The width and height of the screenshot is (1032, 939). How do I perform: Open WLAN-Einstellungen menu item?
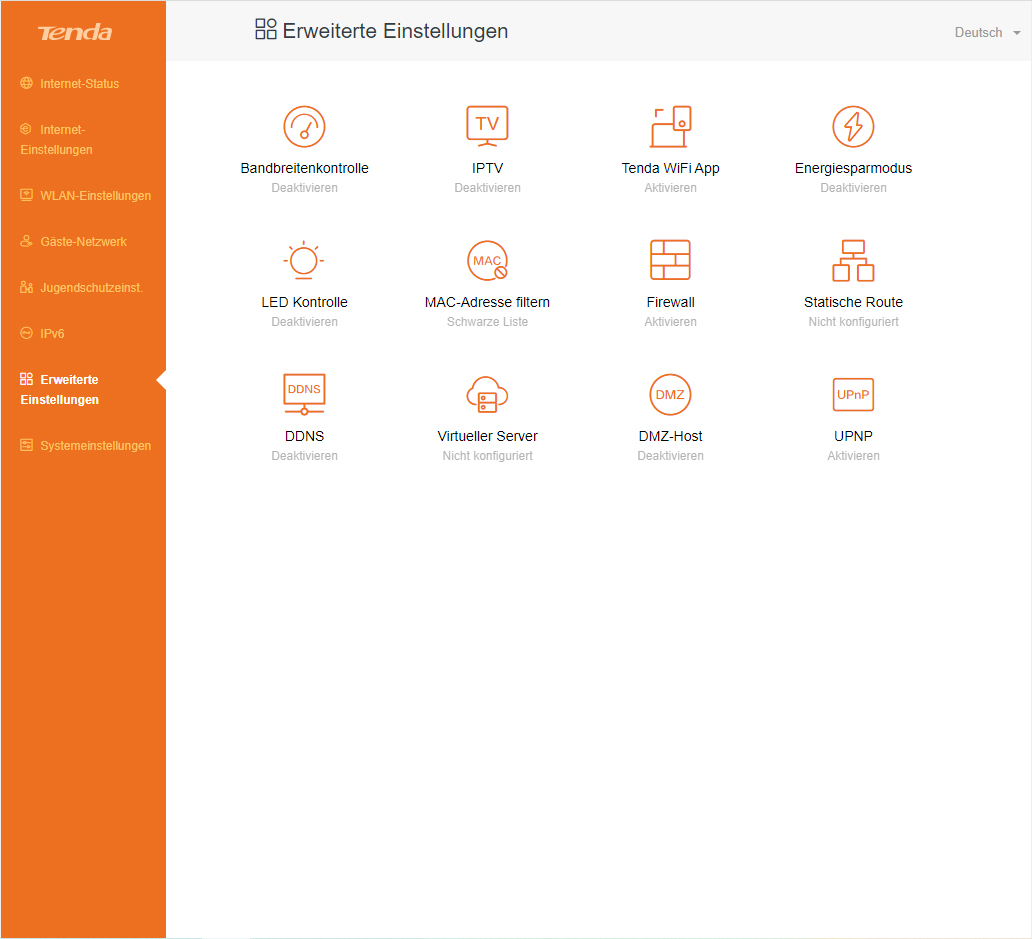95,196
